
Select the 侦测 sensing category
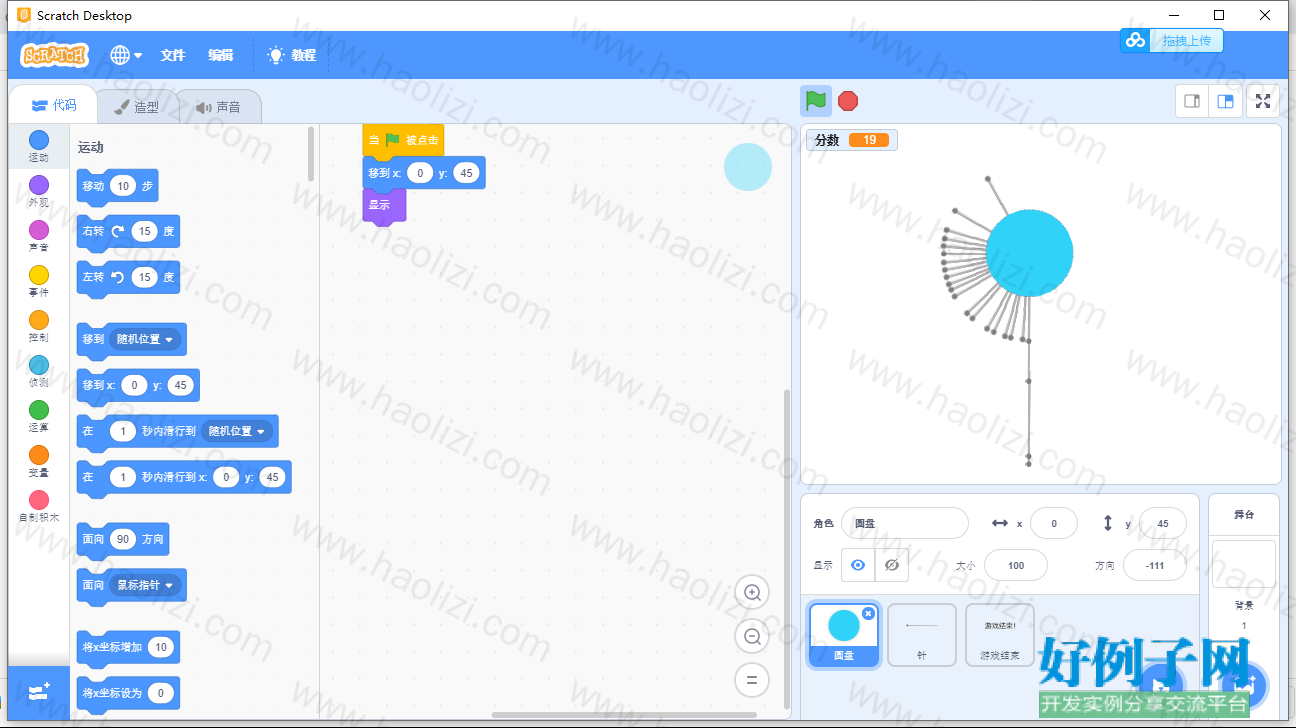pos(38,371)
